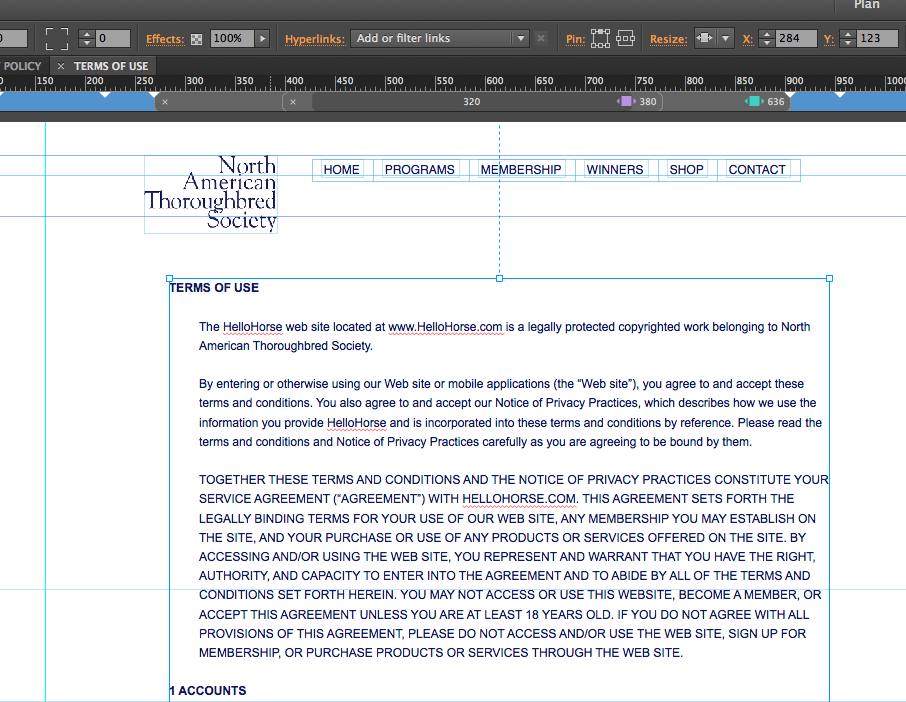Select the North American Thoroughbred Society logo

(211, 194)
